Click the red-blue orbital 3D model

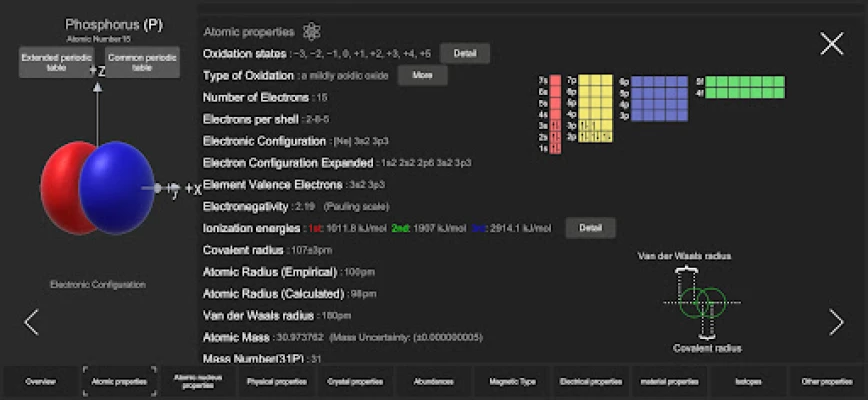tap(93, 187)
